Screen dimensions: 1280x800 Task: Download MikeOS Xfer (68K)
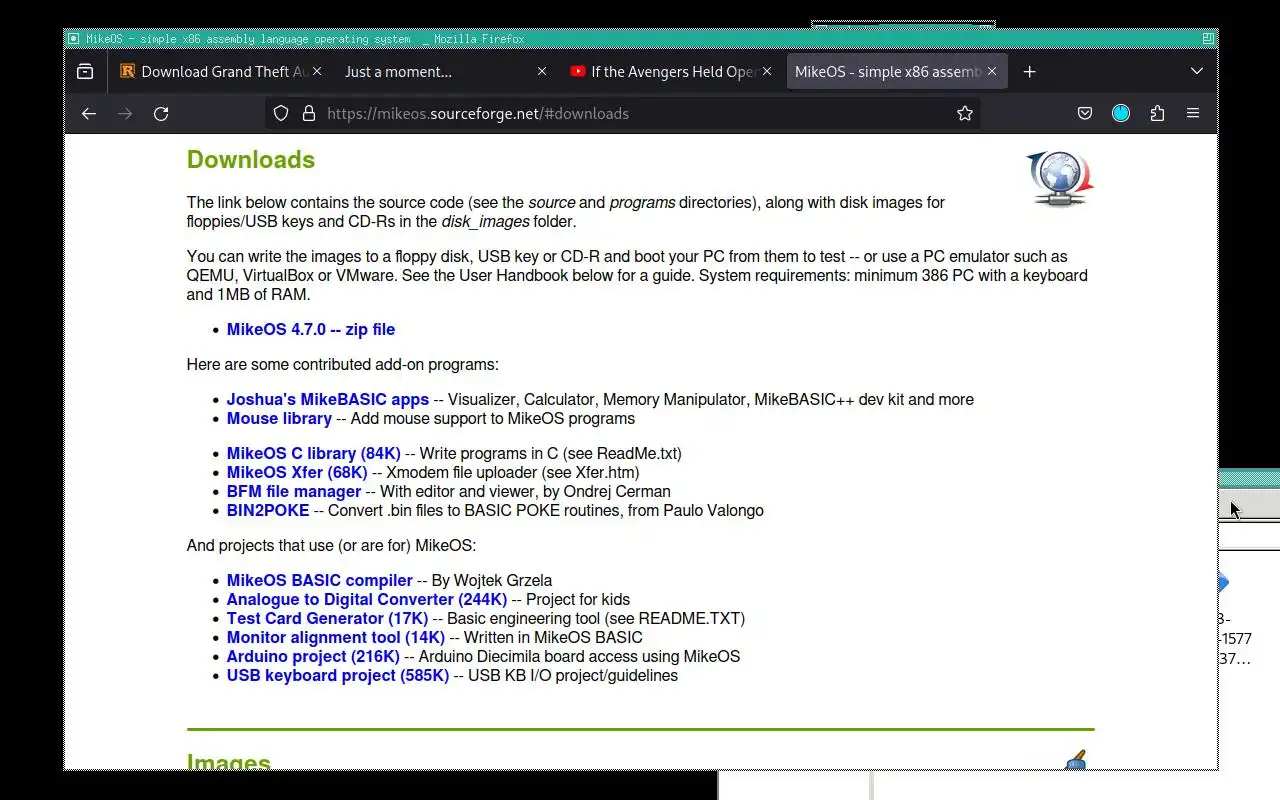coord(297,473)
